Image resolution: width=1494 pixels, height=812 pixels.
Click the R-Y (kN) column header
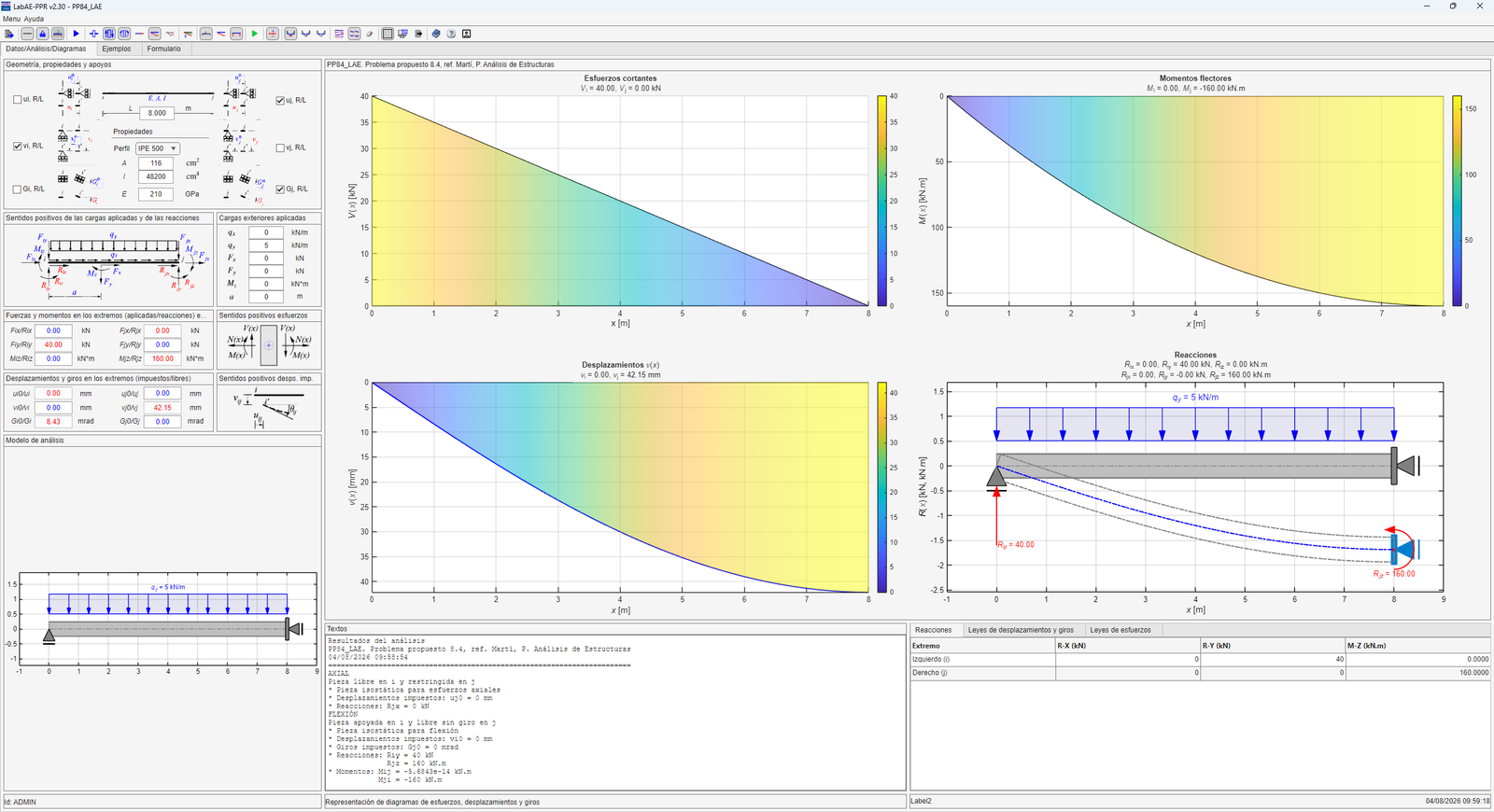pyautogui.click(x=1272, y=646)
